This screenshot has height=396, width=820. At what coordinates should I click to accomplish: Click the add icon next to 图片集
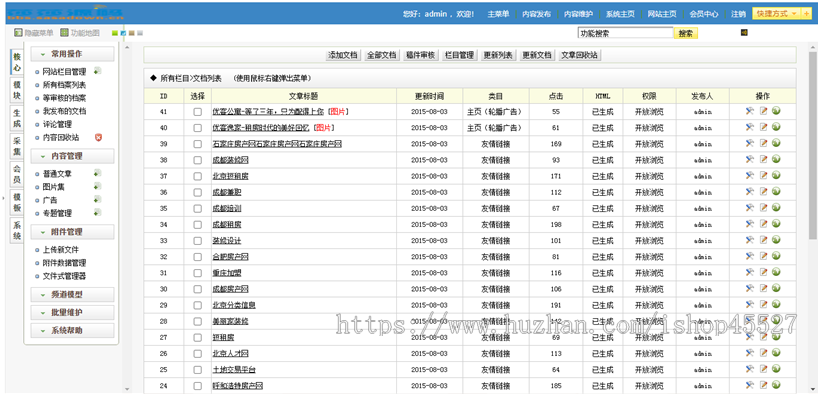pos(98,186)
